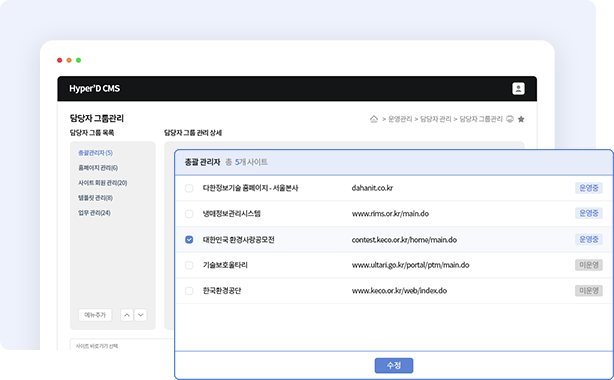
Task: Open 운영관리 breadcrumb link
Action: point(400,119)
